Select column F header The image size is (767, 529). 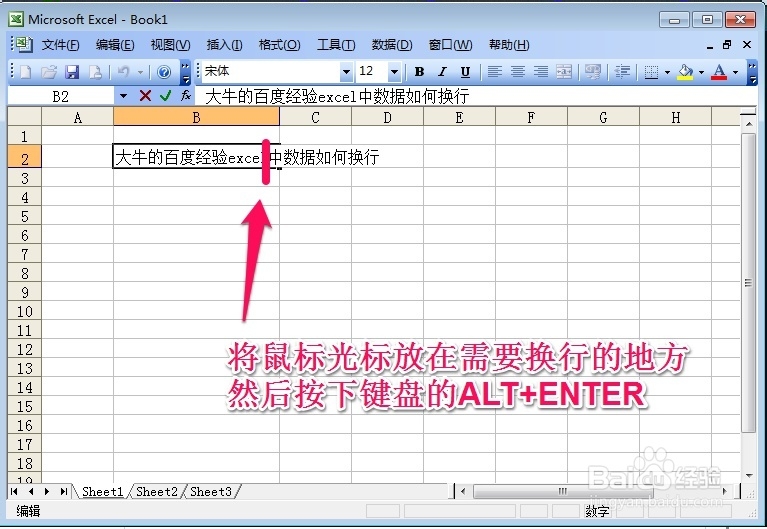click(531, 117)
